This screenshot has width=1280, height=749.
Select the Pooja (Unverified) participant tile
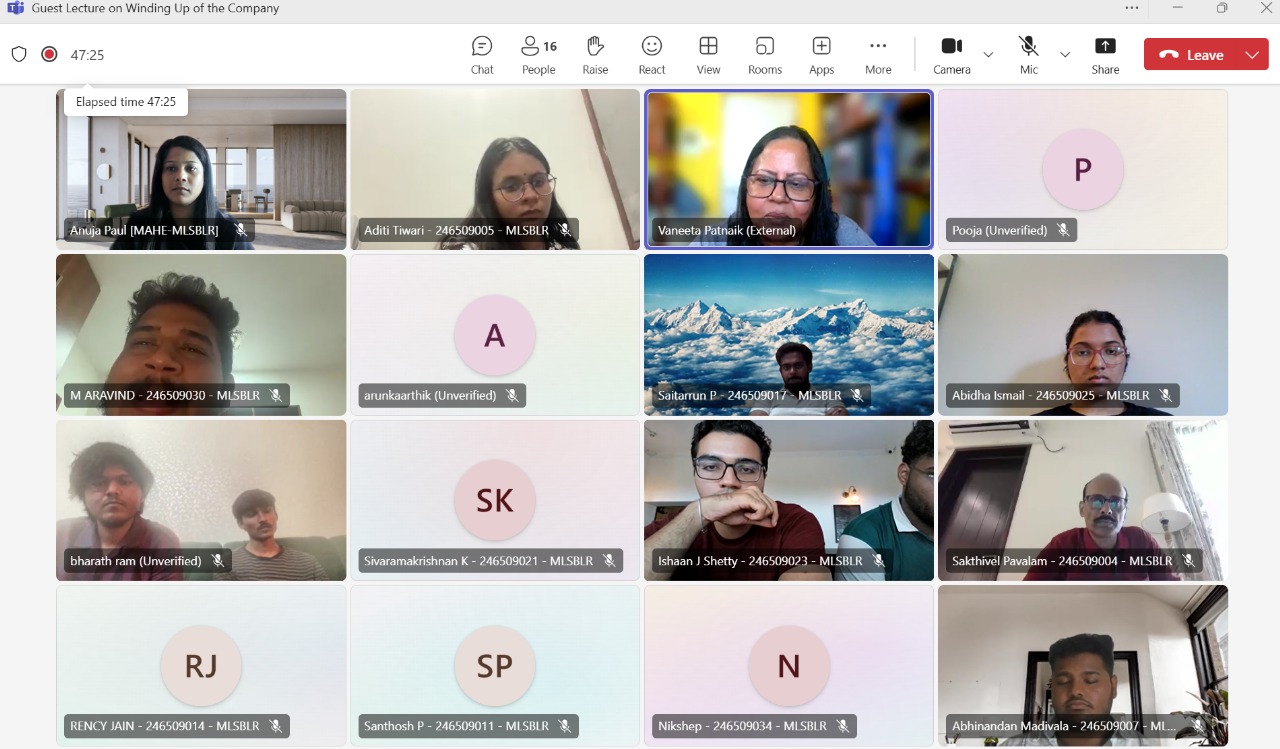click(1082, 169)
